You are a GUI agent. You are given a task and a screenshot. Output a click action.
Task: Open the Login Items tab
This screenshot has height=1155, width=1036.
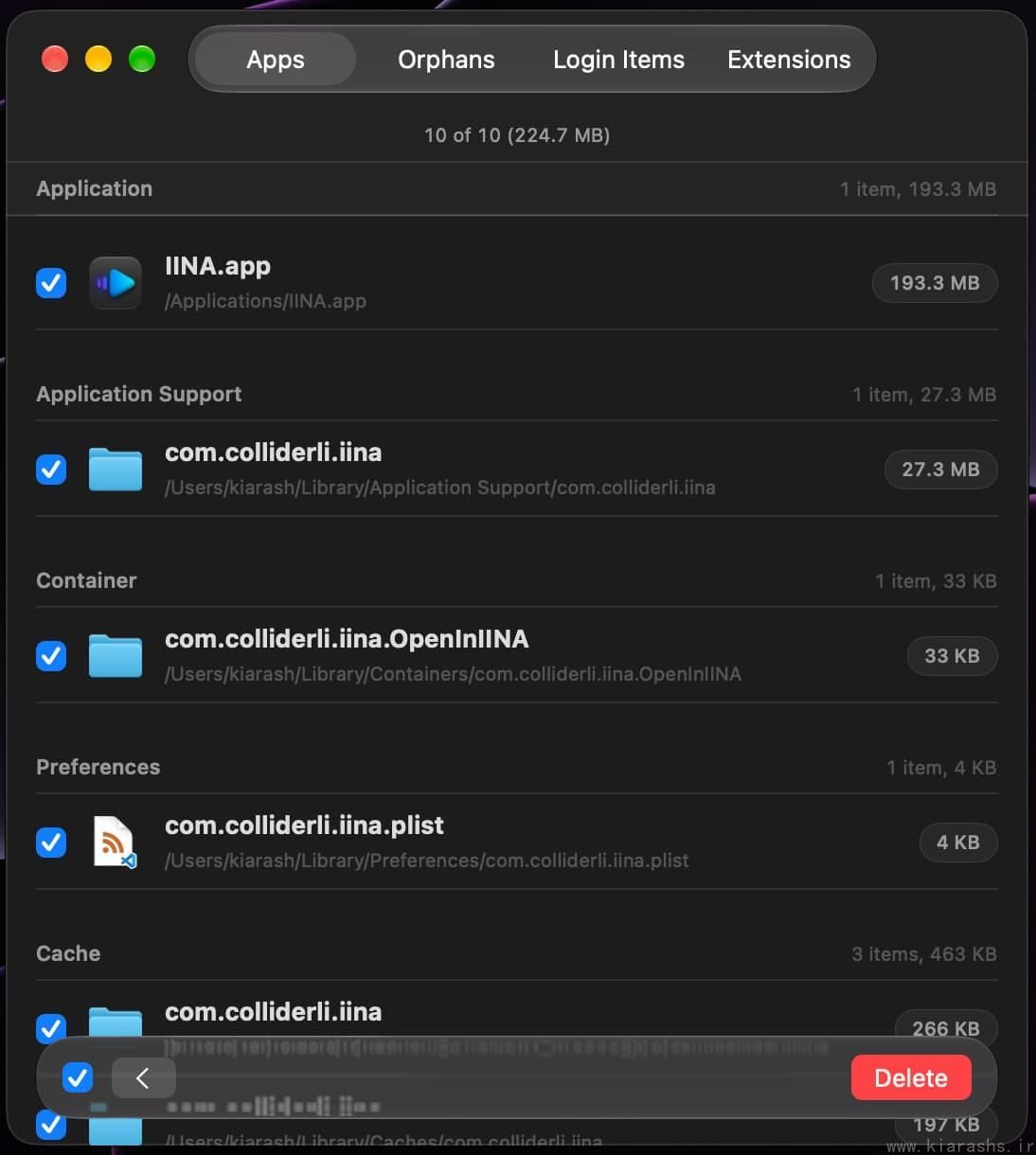618,59
